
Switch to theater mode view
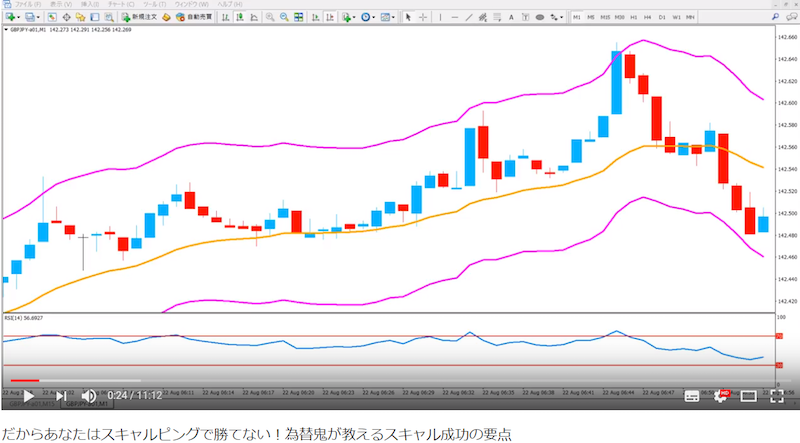(748, 396)
